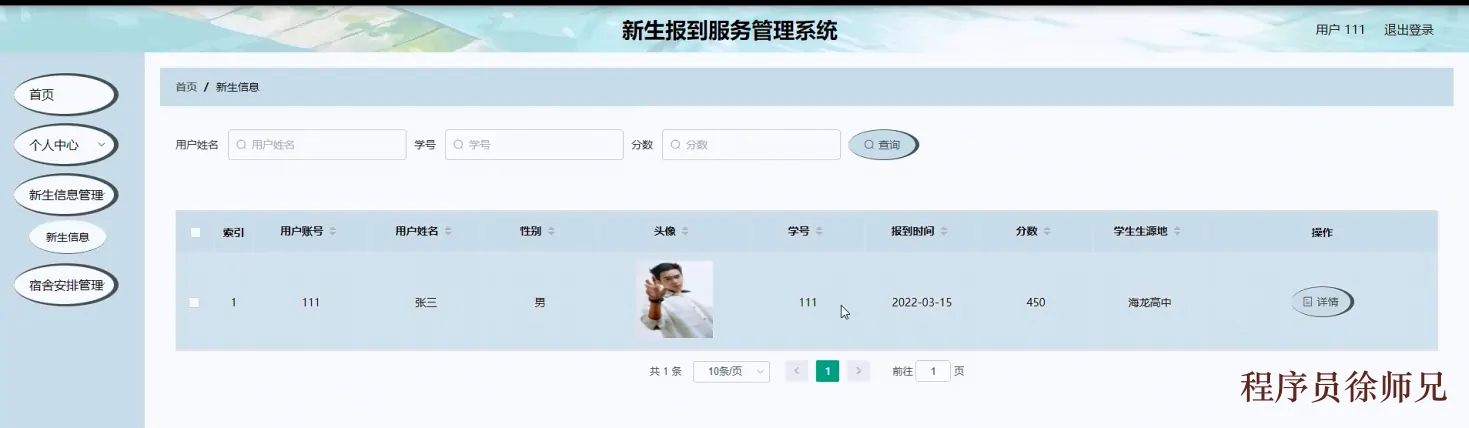Click the 张三 name cell
Screen dimensions: 1469x428
pyautogui.click(x=426, y=302)
